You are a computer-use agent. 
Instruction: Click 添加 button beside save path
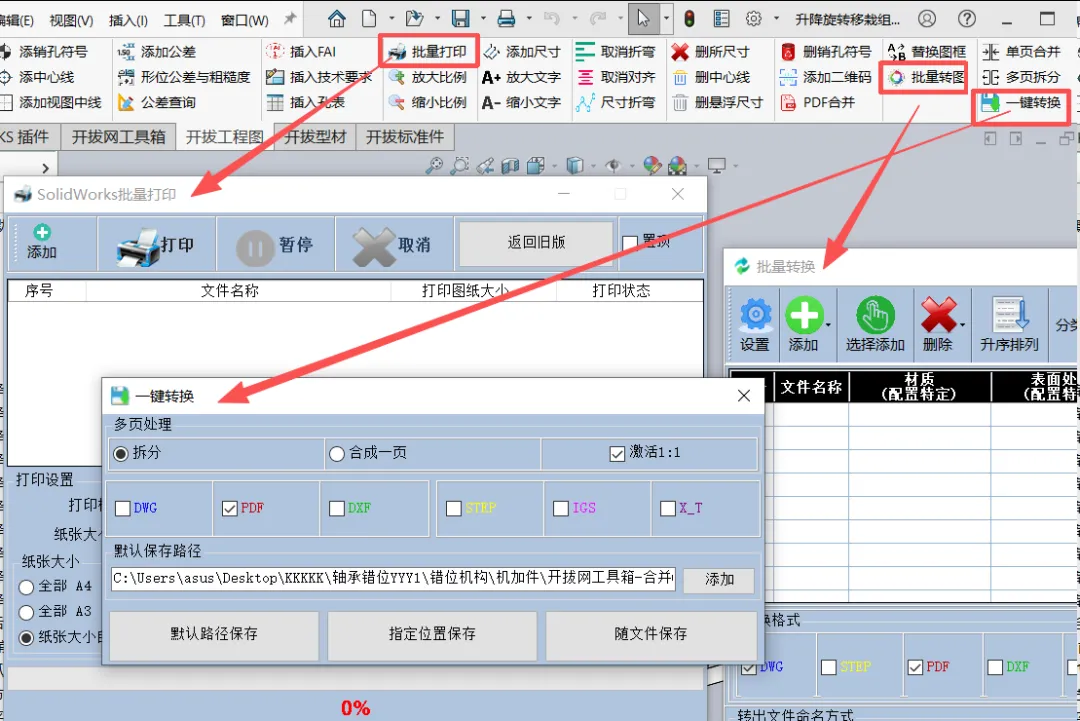click(x=719, y=579)
